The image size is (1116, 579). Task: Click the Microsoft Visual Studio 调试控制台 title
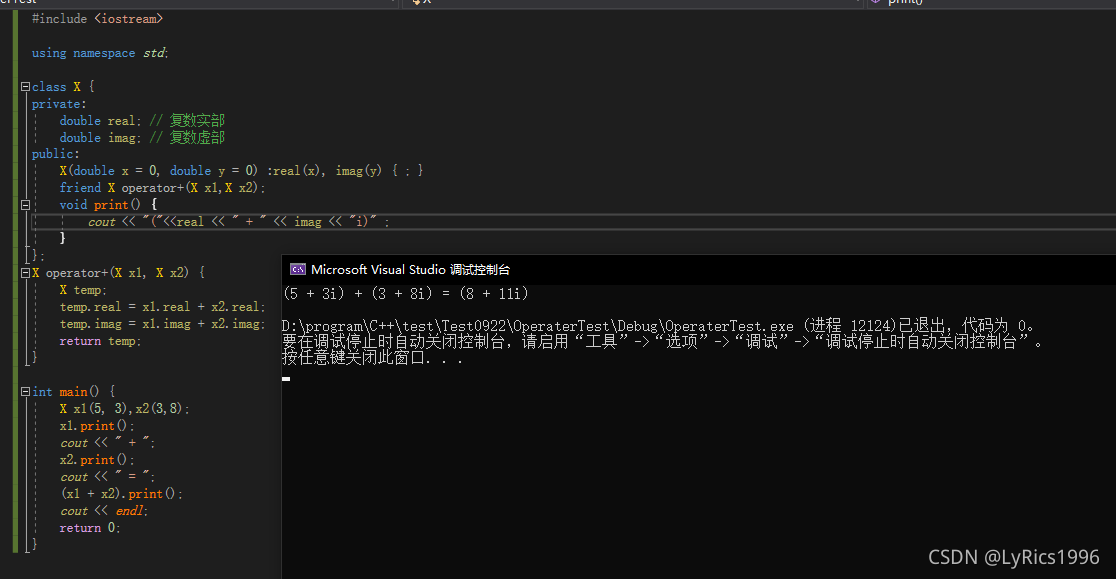(410, 270)
